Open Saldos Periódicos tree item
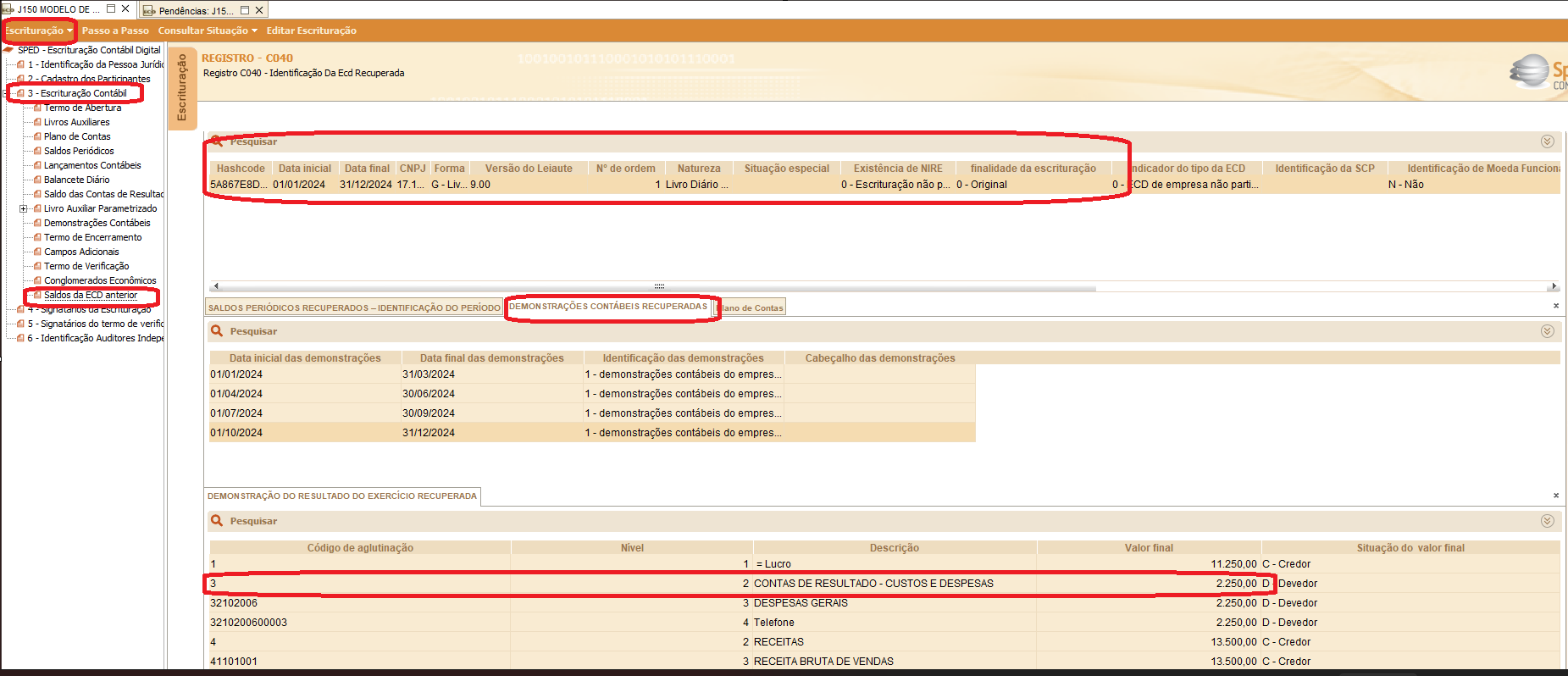This screenshot has height=676, width=1568. 79,151
